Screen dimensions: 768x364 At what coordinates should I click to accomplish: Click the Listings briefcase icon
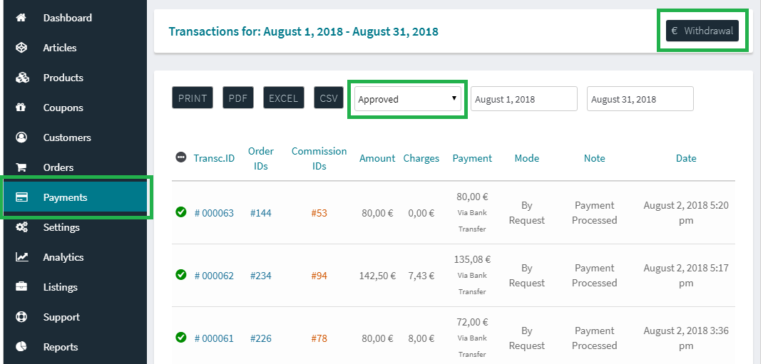click(x=21, y=287)
